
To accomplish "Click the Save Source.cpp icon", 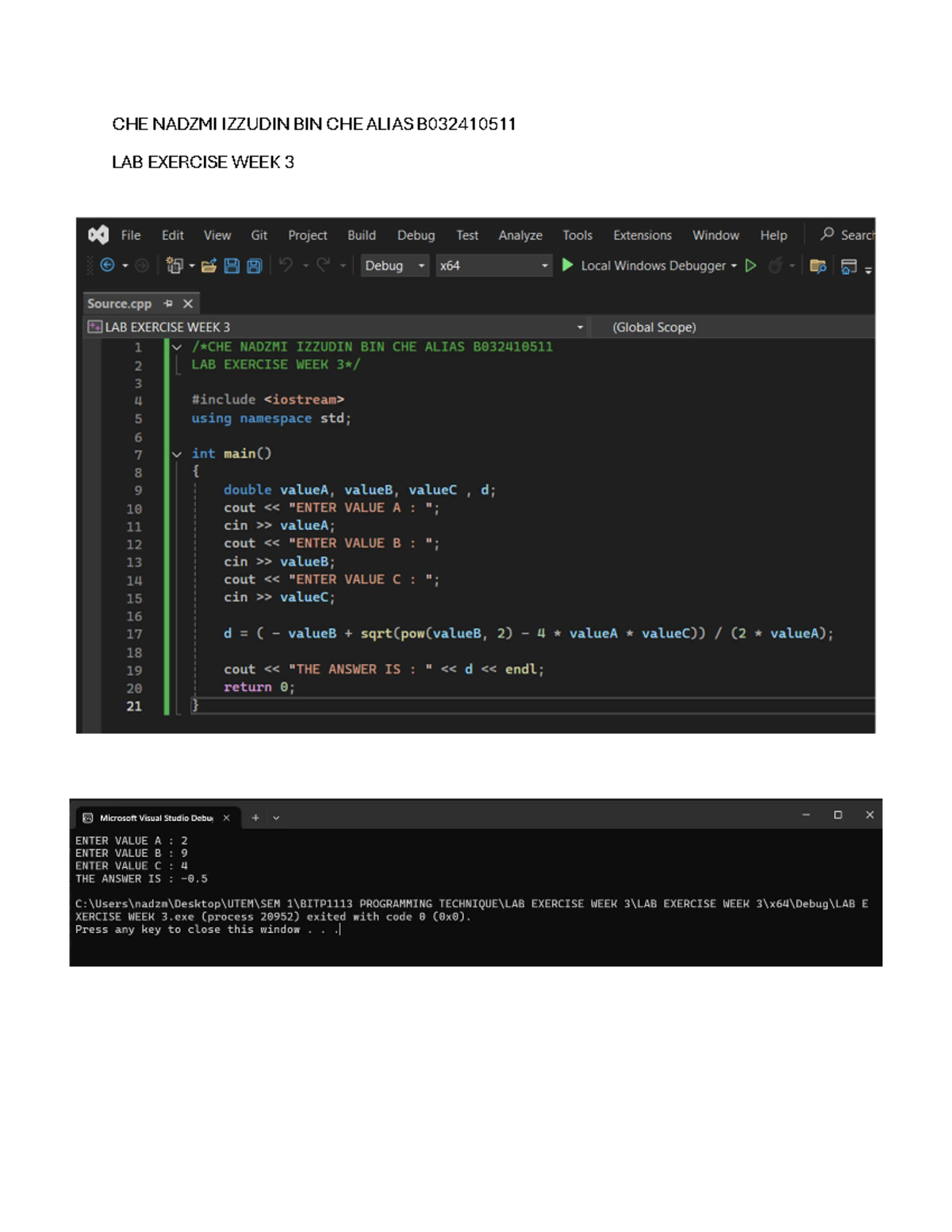I will point(232,265).
